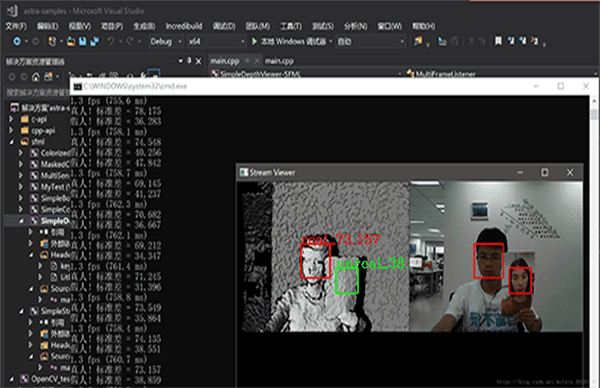Click the navigate backward toolbar icon
The image size is (600, 388).
pyautogui.click(x=17, y=41)
